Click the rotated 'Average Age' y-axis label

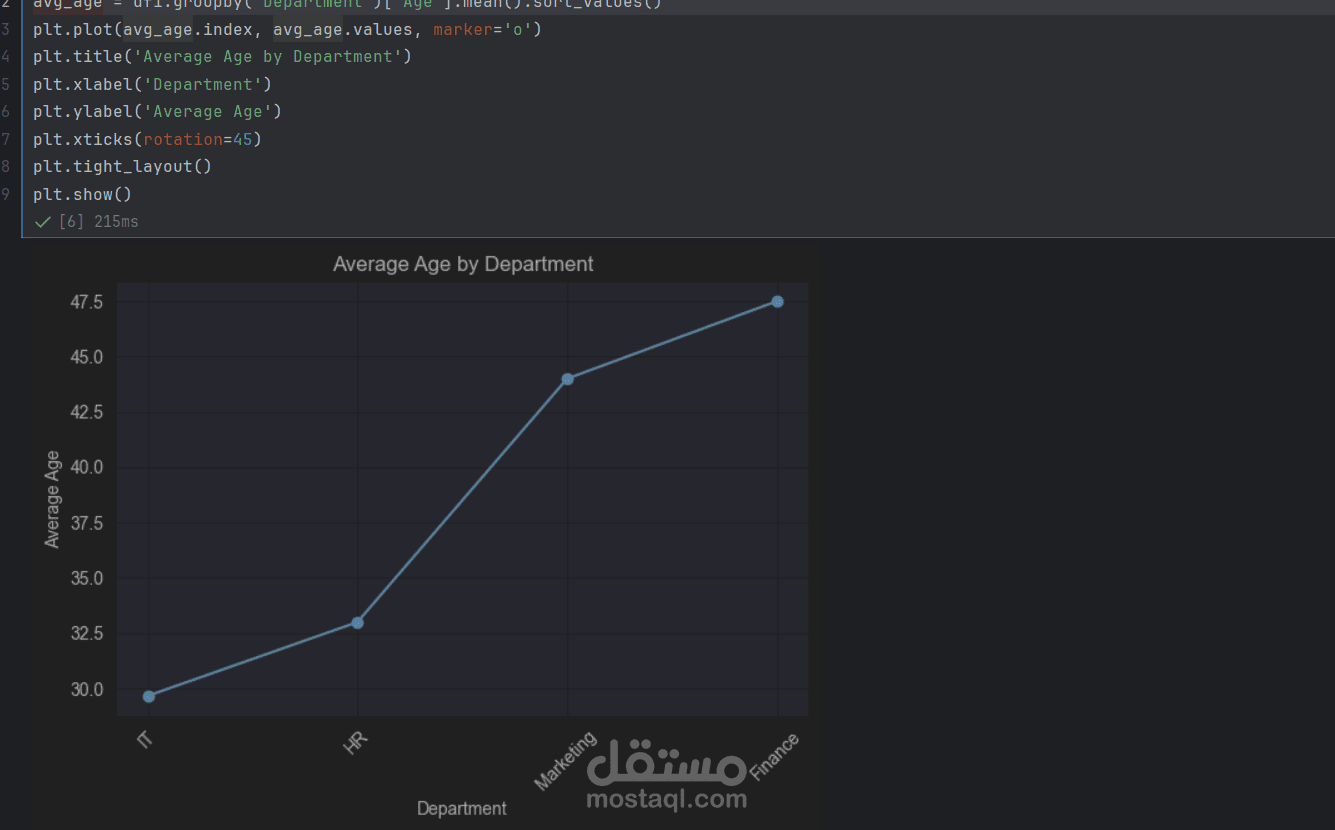(52, 499)
